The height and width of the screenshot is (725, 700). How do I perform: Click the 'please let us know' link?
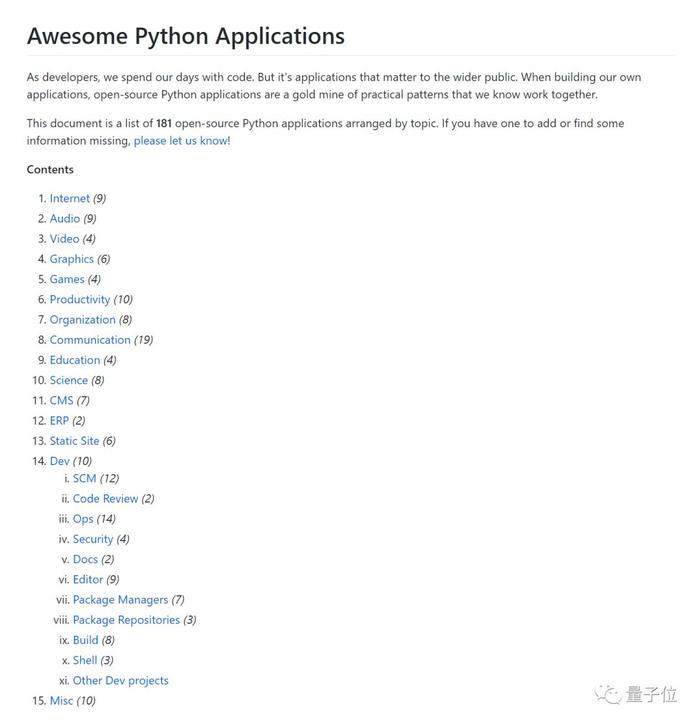point(180,141)
